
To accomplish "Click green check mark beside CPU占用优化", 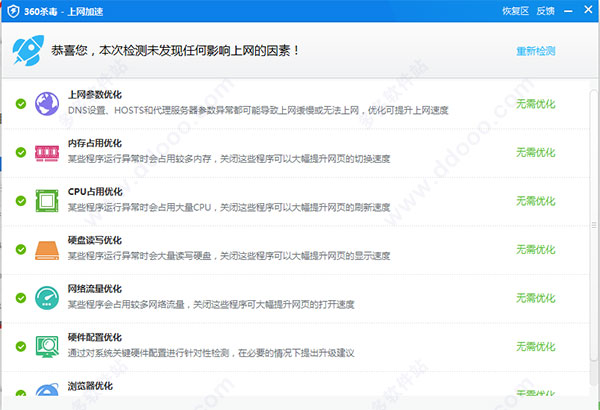I will click(x=21, y=201).
